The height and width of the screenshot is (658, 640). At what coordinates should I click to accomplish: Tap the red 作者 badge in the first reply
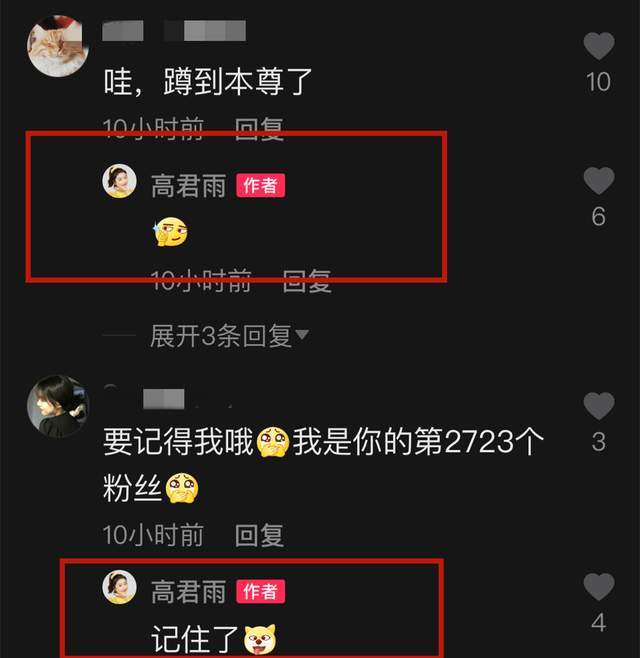click(261, 185)
